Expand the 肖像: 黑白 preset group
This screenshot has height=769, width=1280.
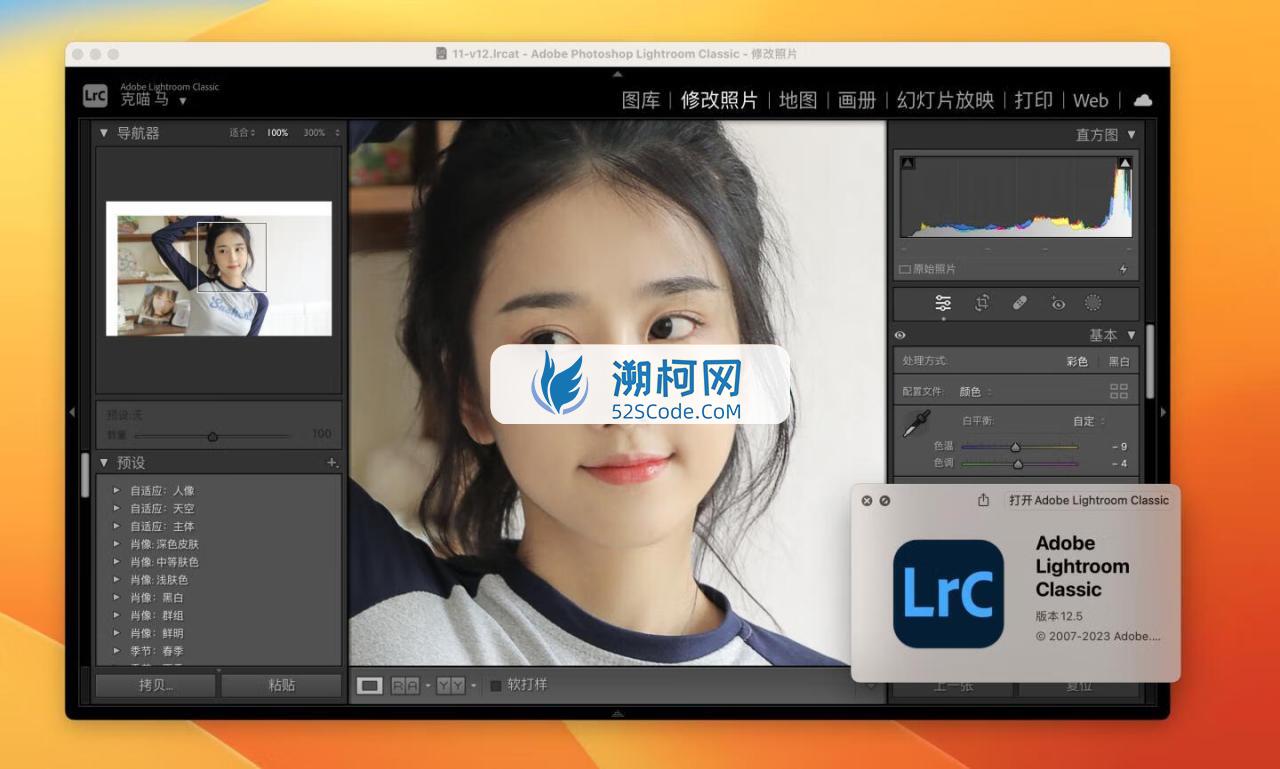click(117, 597)
